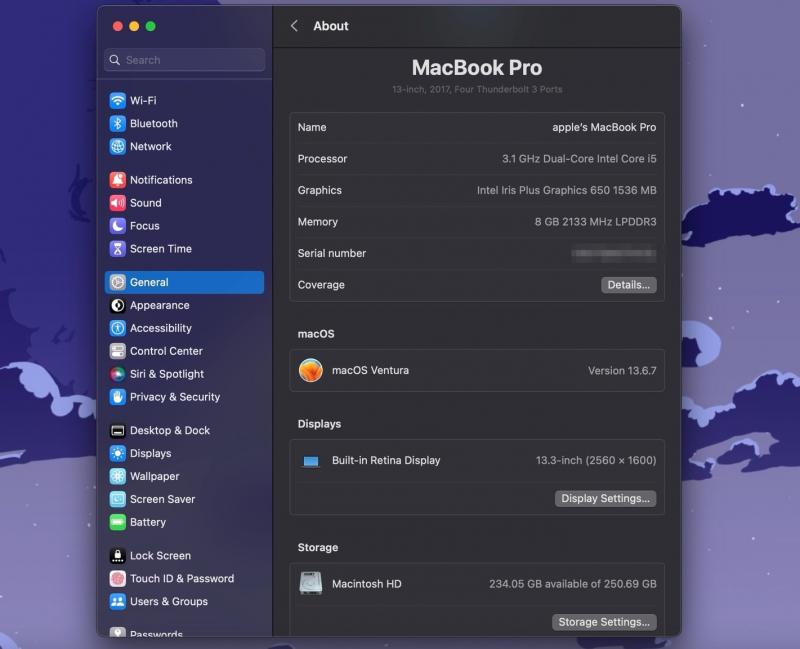Open Storage Settings button
This screenshot has width=800, height=649.
(x=604, y=622)
